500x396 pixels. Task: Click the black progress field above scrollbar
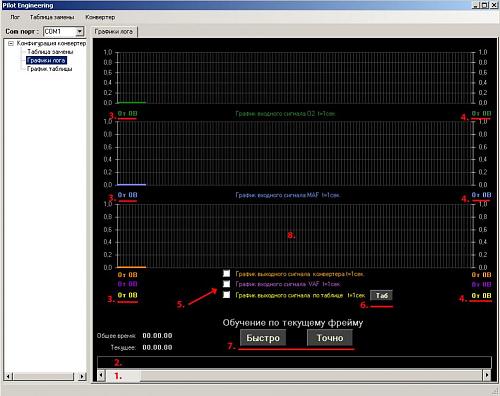tap(294, 362)
